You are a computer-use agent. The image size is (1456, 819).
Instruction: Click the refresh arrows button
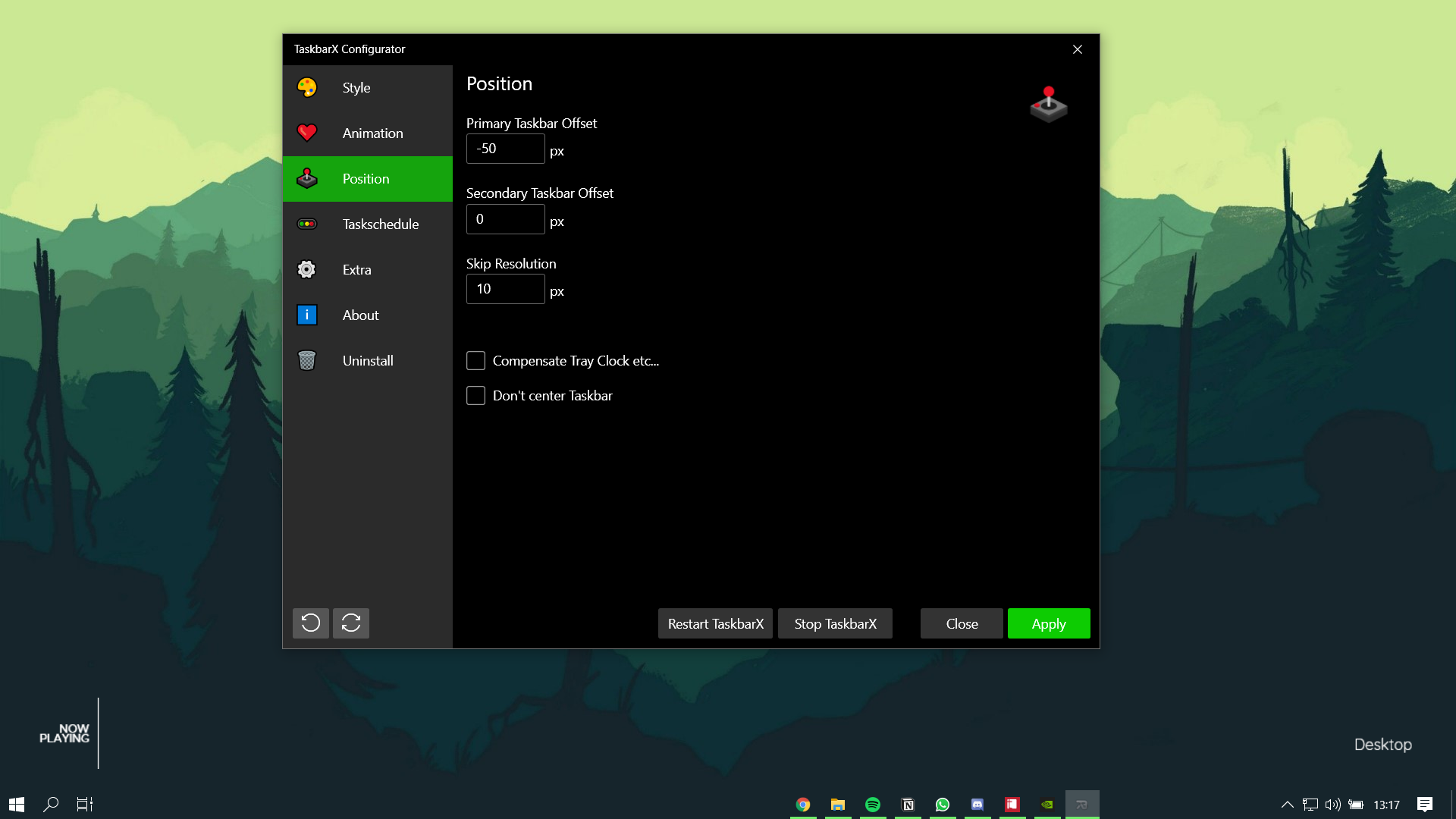pos(351,623)
